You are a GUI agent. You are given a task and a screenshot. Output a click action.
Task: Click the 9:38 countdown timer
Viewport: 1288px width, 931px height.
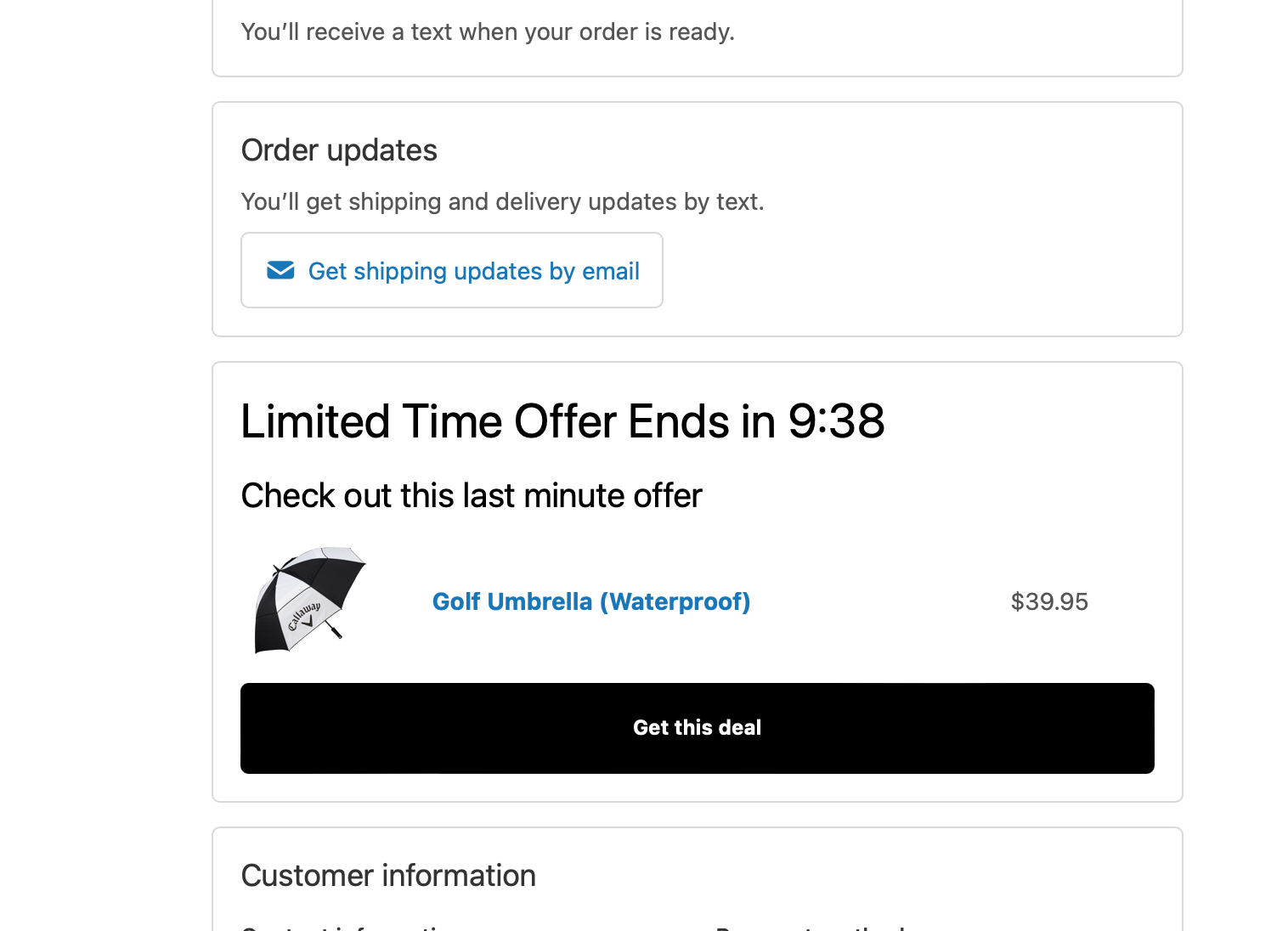[836, 421]
